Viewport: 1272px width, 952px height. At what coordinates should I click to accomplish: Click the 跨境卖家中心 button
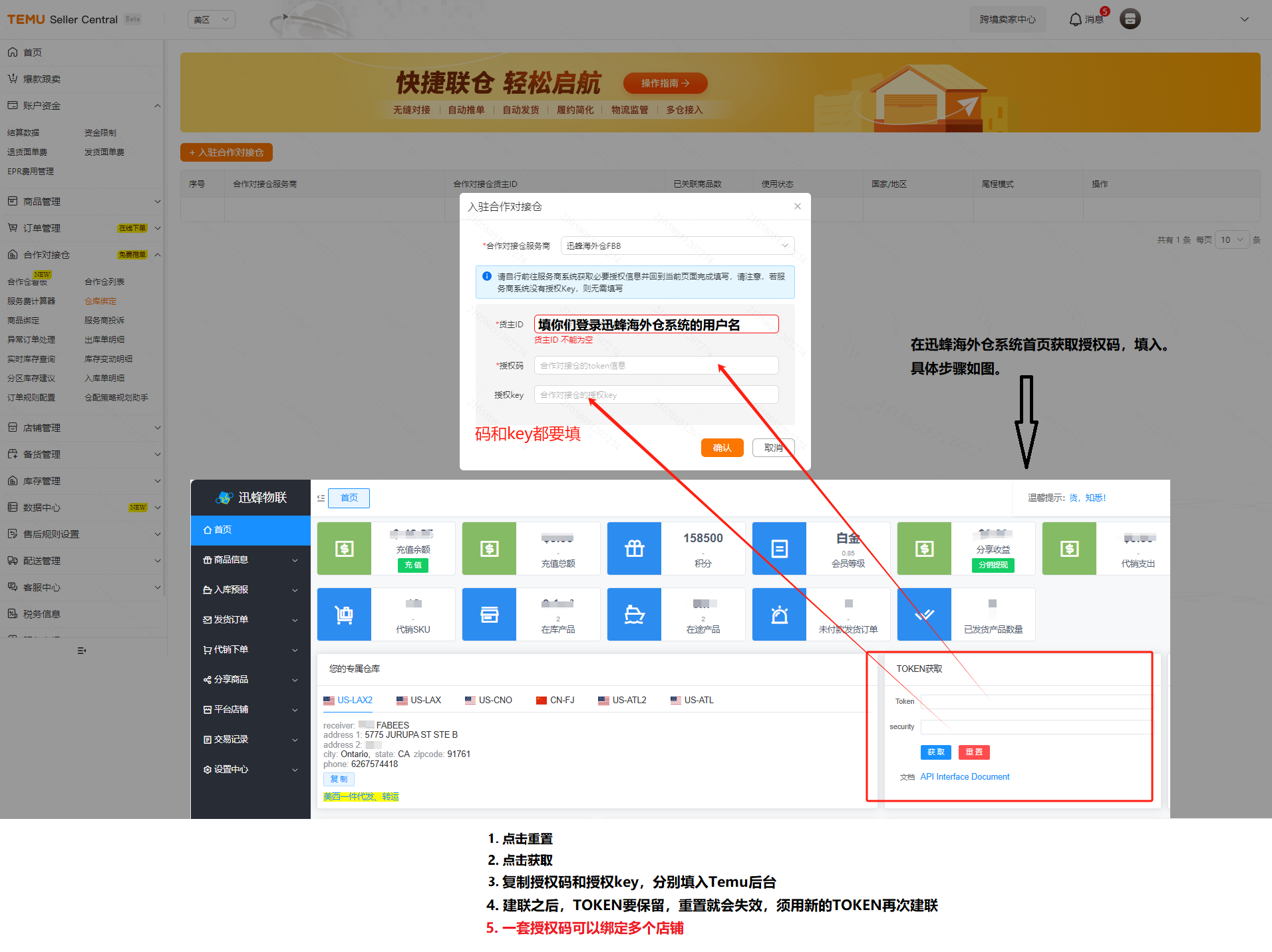1007,19
